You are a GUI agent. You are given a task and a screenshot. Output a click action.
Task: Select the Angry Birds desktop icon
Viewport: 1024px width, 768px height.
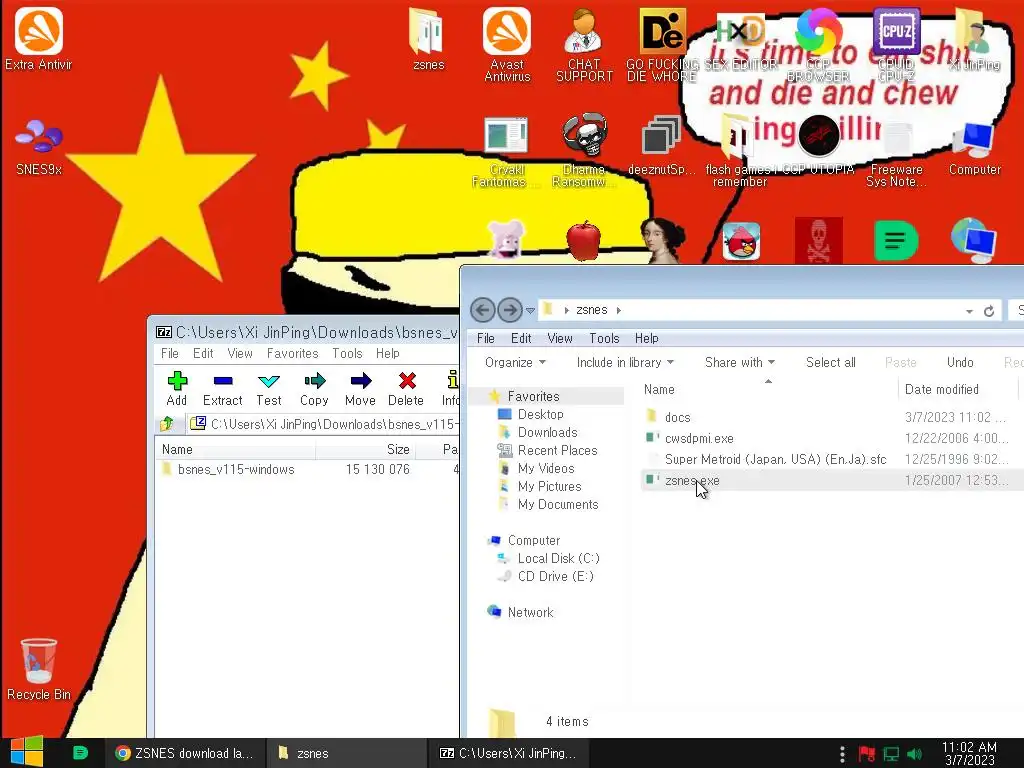tap(741, 241)
